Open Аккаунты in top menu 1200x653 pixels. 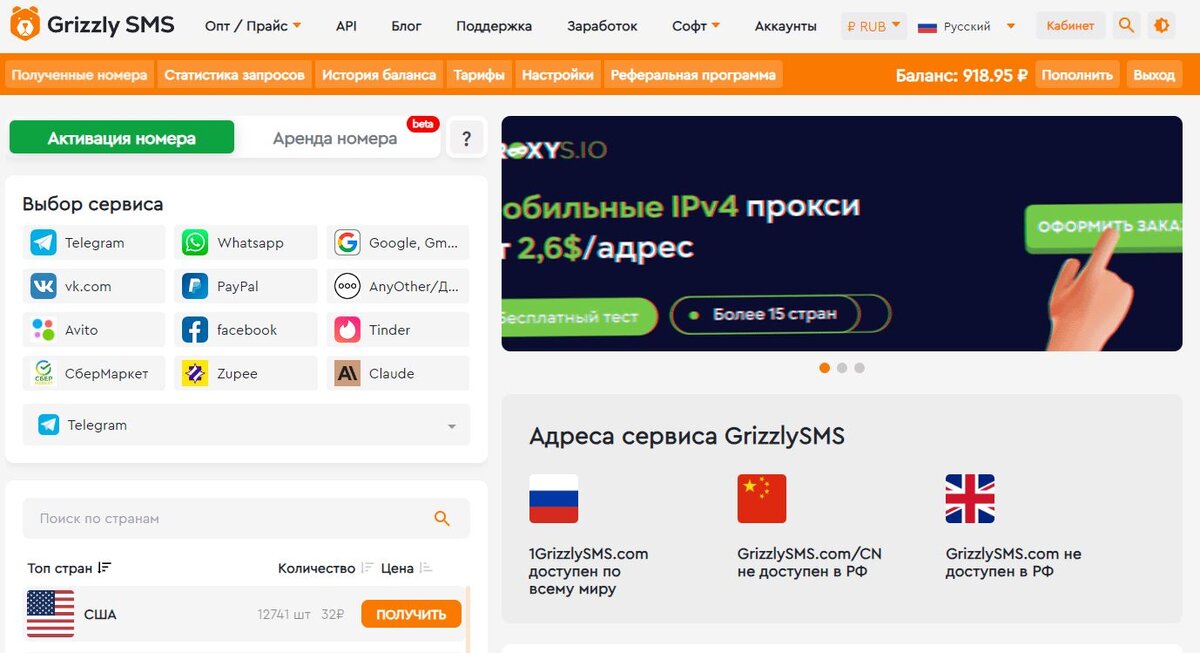tap(786, 26)
